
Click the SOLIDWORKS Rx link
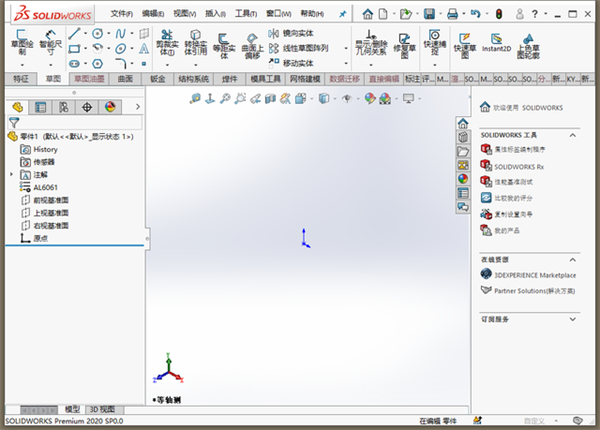521,165
